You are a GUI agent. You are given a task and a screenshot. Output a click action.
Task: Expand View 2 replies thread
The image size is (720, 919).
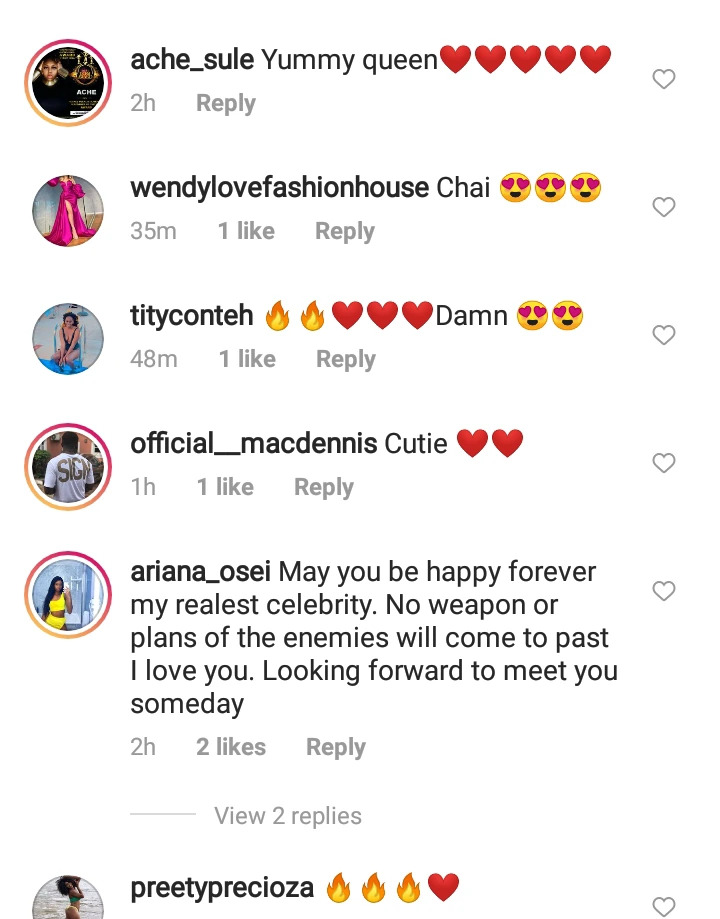[x=287, y=815]
